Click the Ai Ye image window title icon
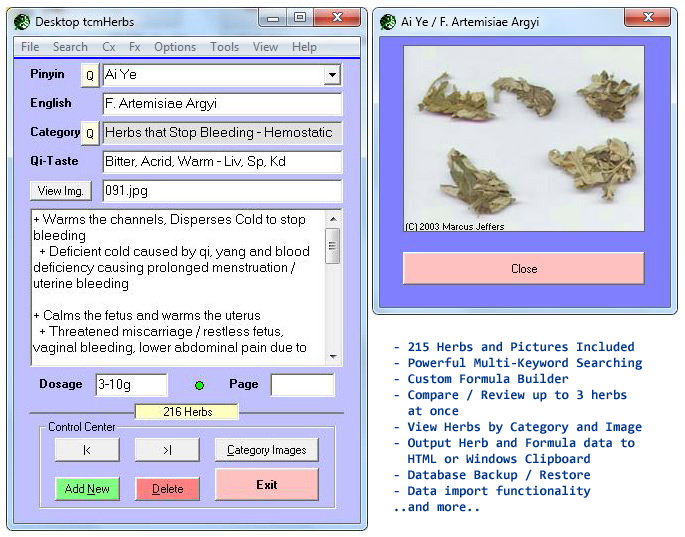This screenshot has width=685, height=537. [387, 21]
